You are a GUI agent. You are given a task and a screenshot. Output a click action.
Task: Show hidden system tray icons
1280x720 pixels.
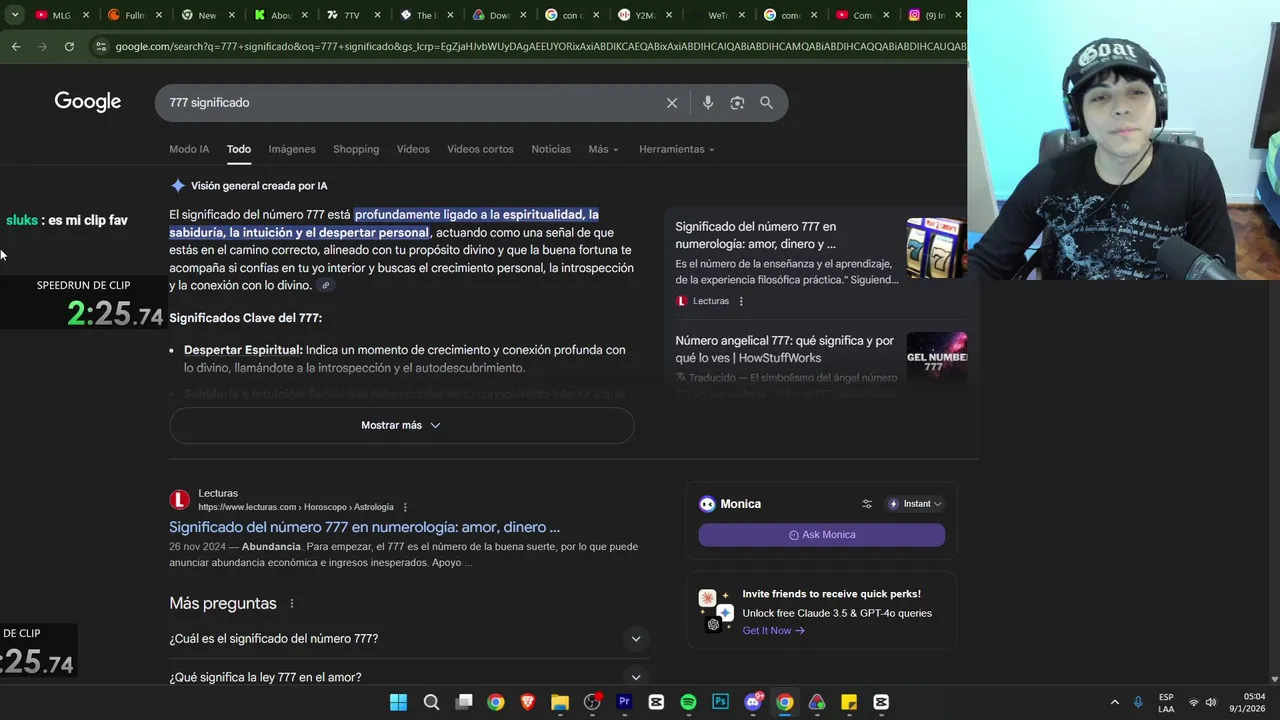[1114, 702]
